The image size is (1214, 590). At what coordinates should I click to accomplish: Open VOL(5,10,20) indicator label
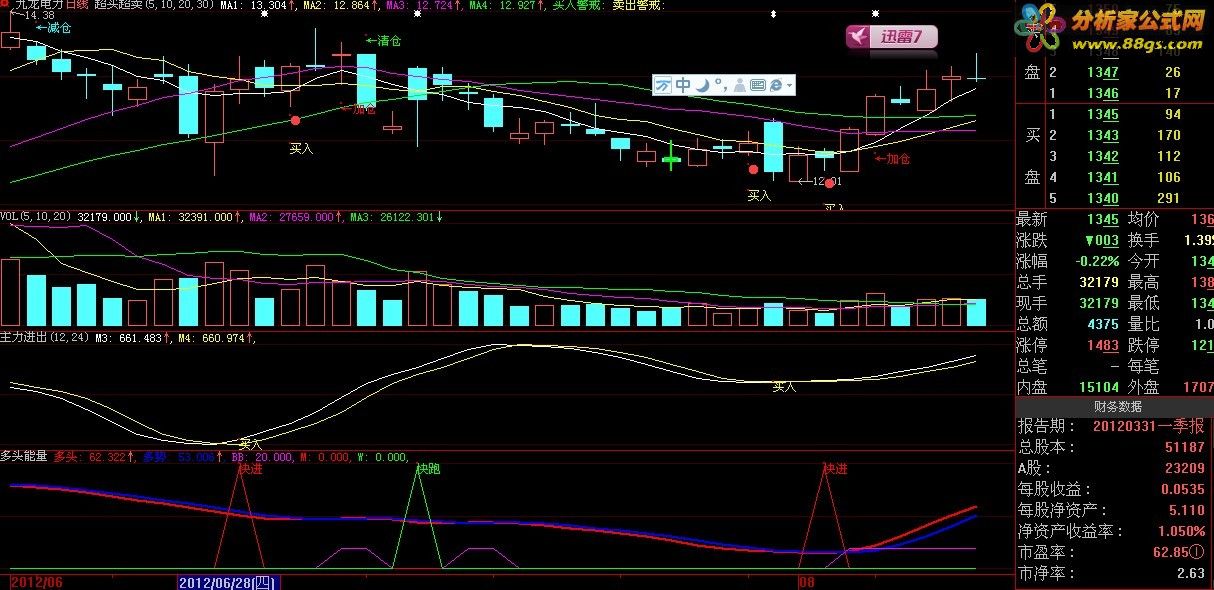tap(36, 216)
